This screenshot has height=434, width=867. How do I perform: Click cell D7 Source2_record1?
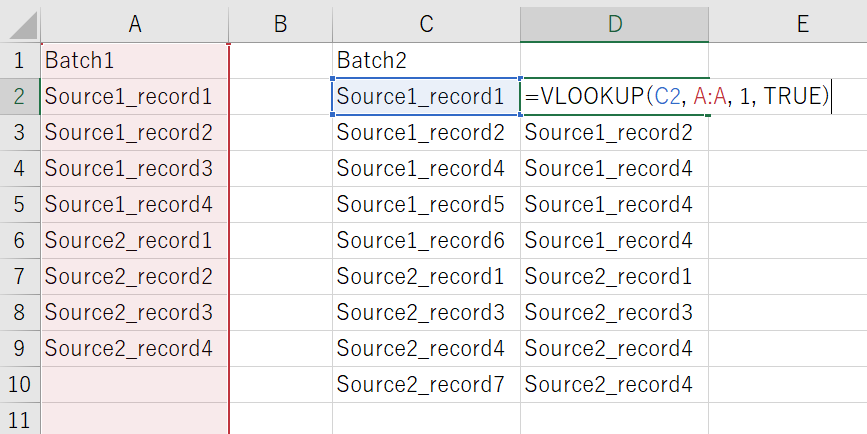click(x=614, y=276)
